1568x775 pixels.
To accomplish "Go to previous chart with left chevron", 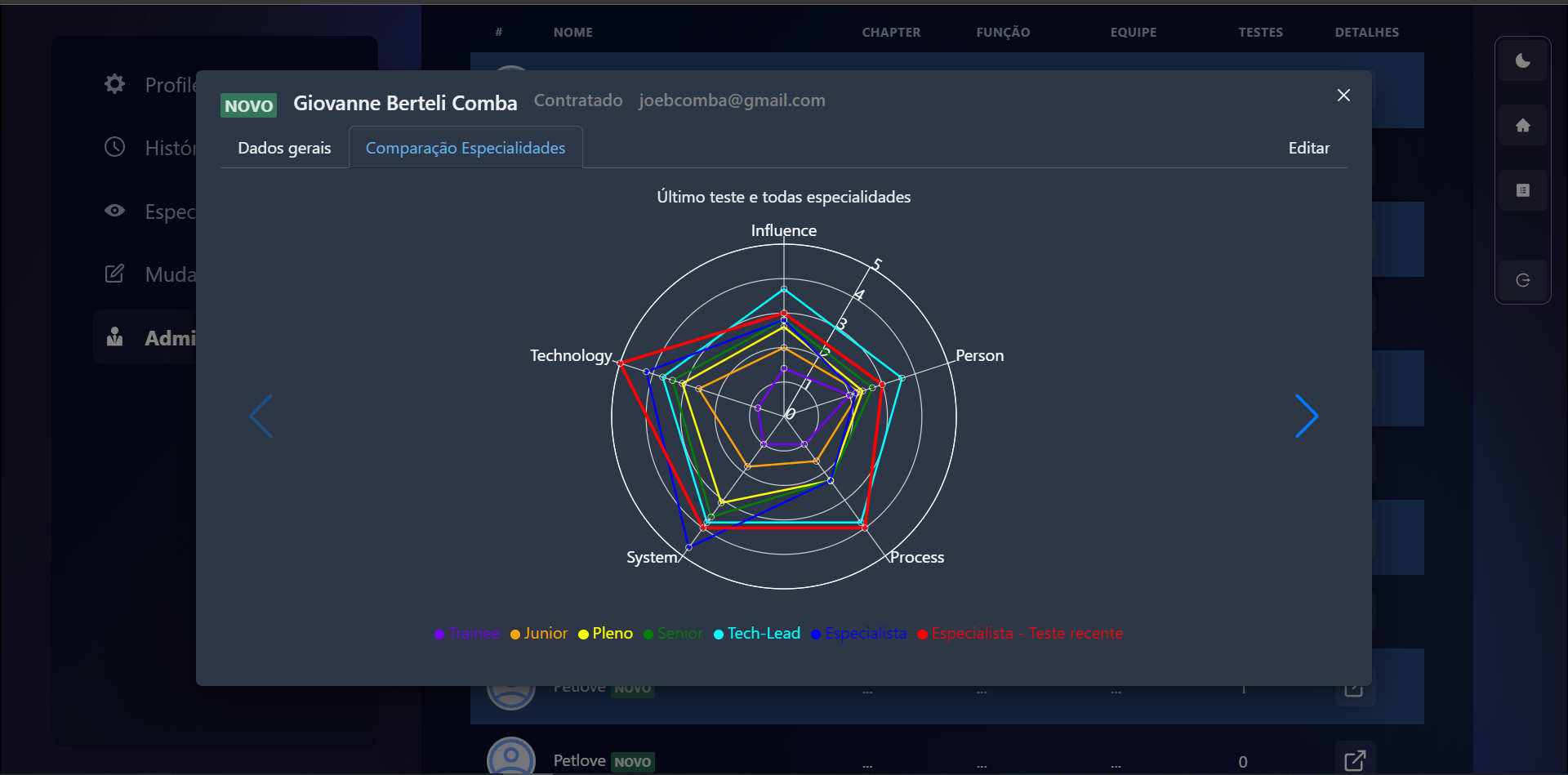I will pos(261,416).
